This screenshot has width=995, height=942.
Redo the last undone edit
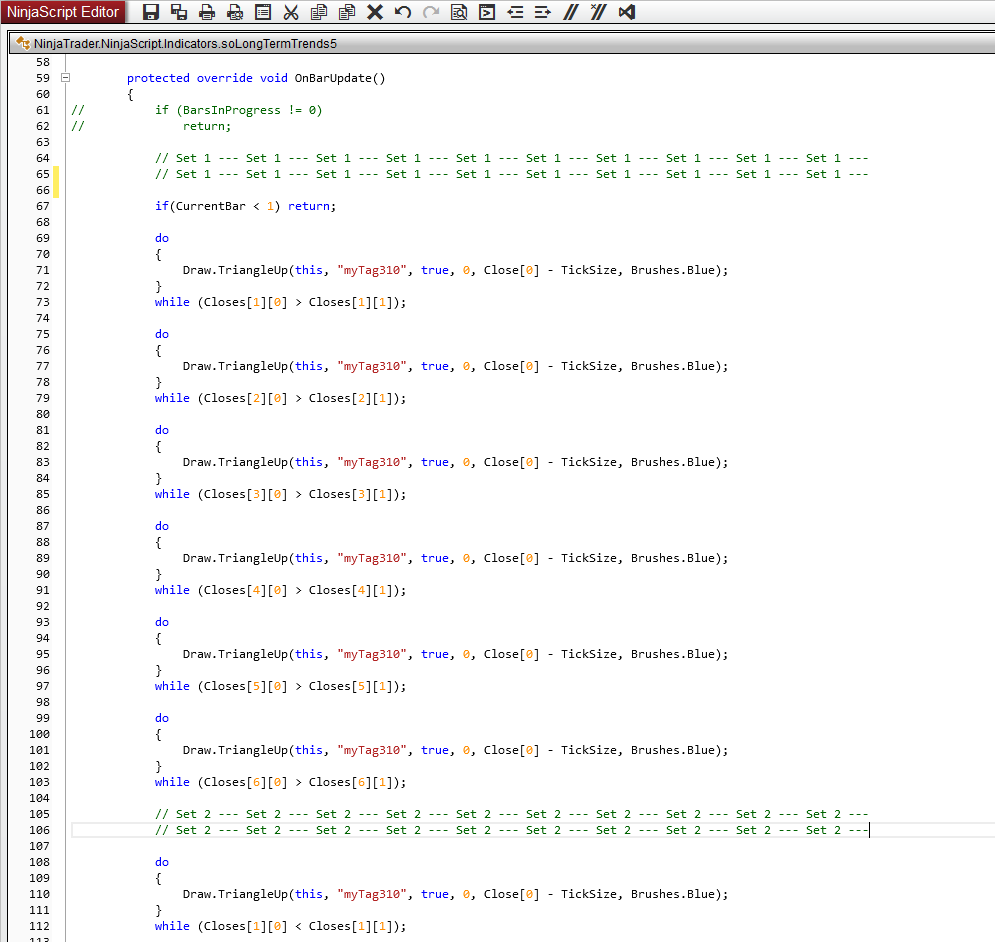click(x=431, y=12)
